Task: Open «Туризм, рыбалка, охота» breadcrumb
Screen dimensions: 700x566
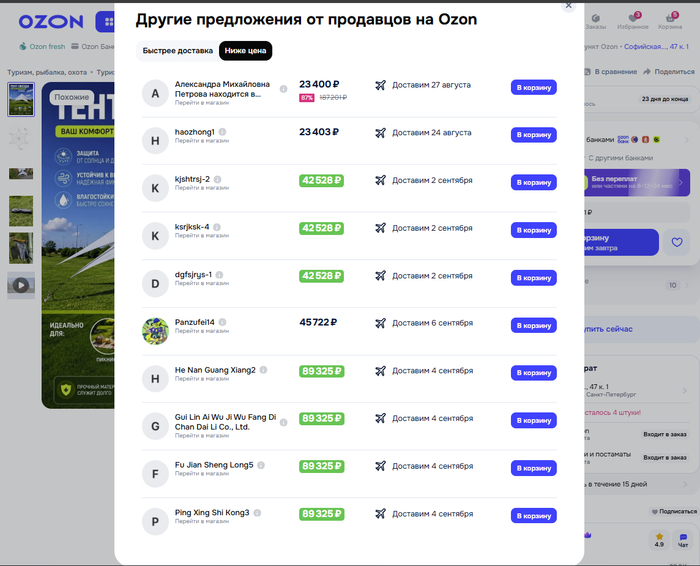Action: tap(47, 72)
